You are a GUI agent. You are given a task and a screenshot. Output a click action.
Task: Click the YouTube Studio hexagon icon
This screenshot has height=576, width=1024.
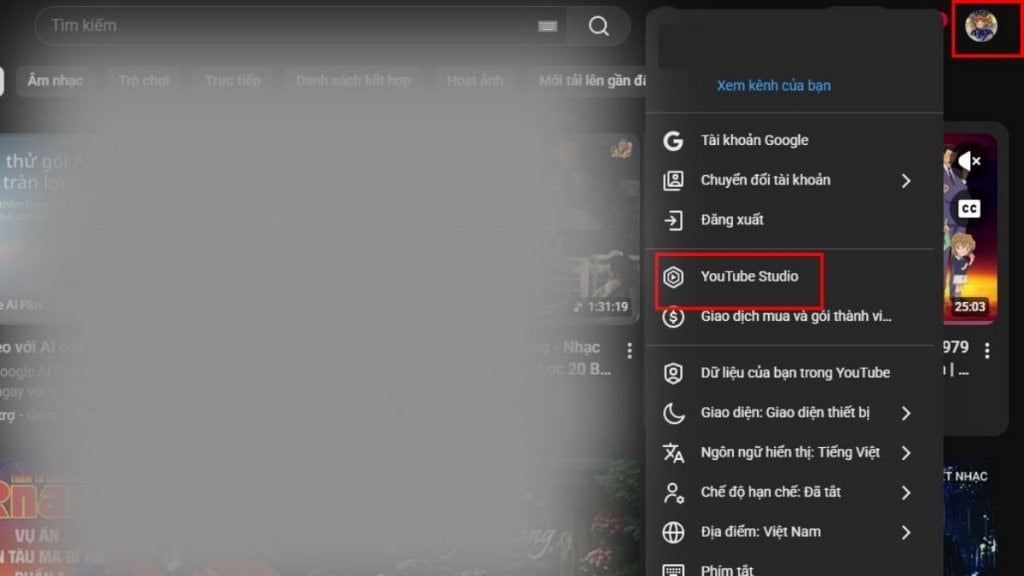pos(673,277)
